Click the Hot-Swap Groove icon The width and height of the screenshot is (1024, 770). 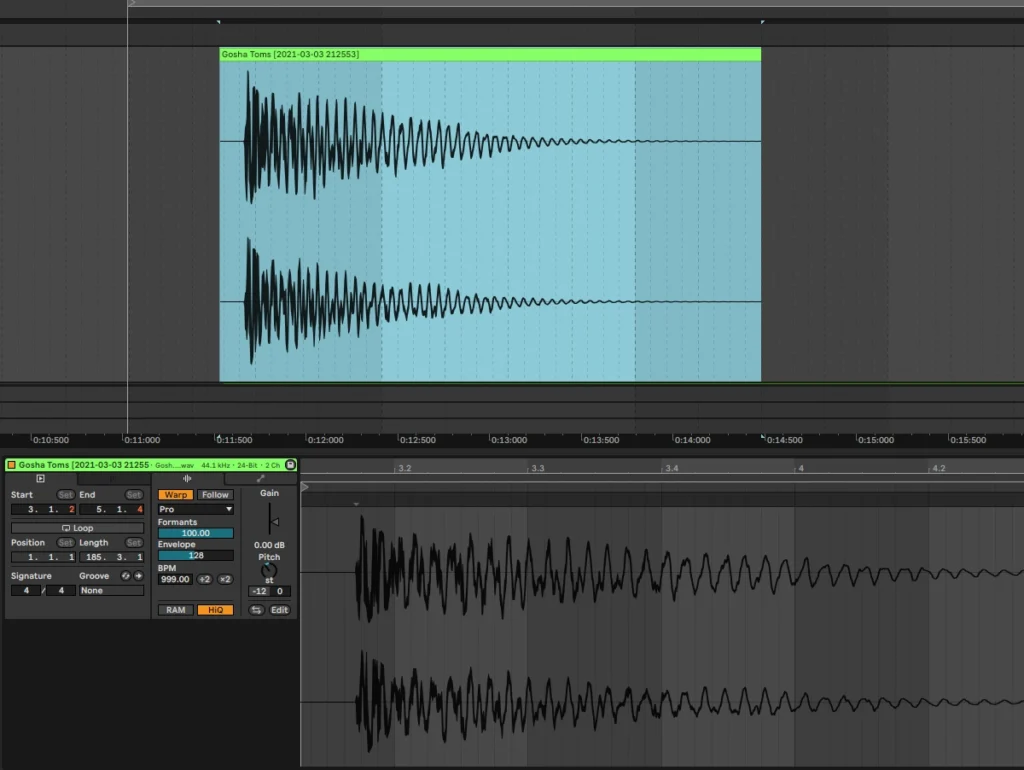tap(125, 576)
